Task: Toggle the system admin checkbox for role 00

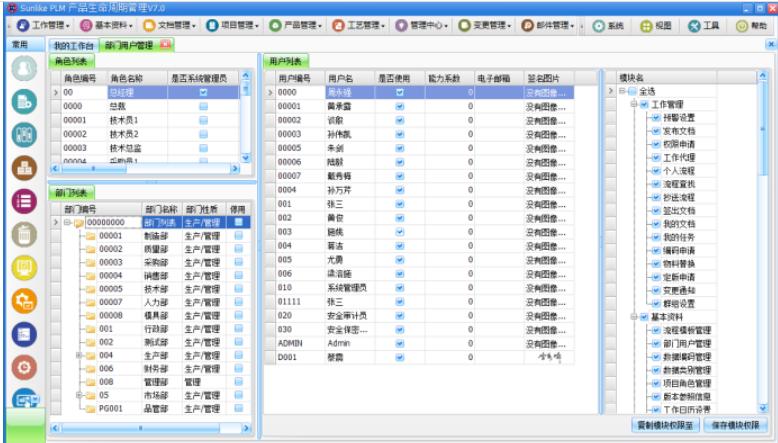Action: point(203,92)
